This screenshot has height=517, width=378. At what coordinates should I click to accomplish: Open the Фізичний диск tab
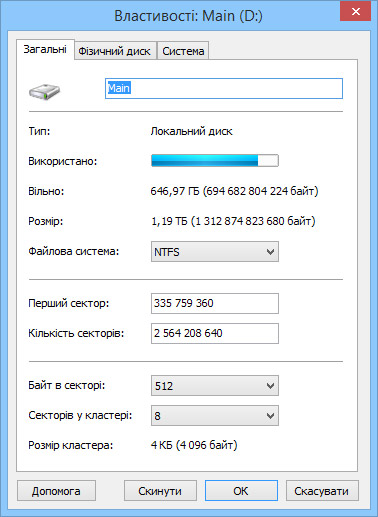[114, 51]
